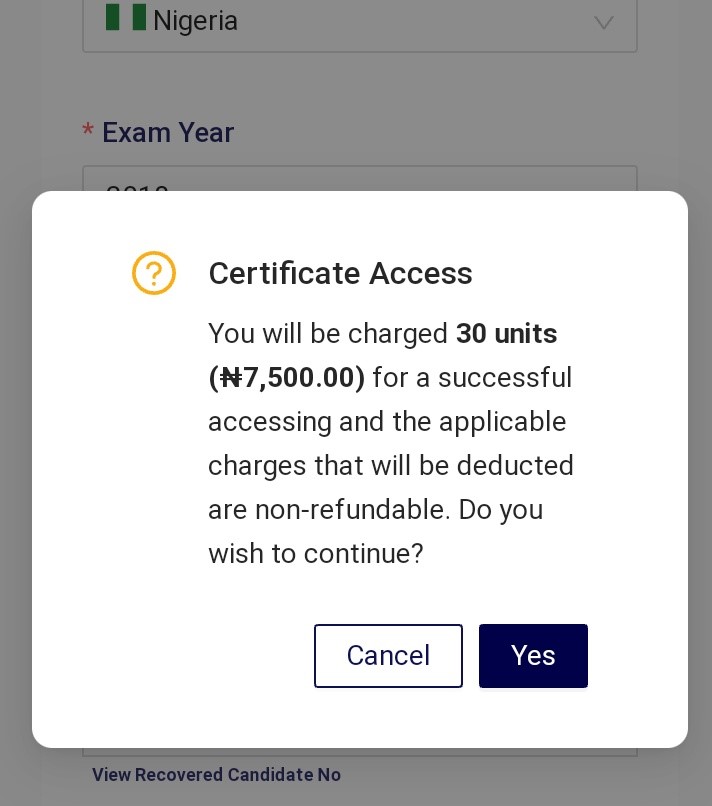Click the bold 30 units text
The height and width of the screenshot is (806, 712).
506,333
